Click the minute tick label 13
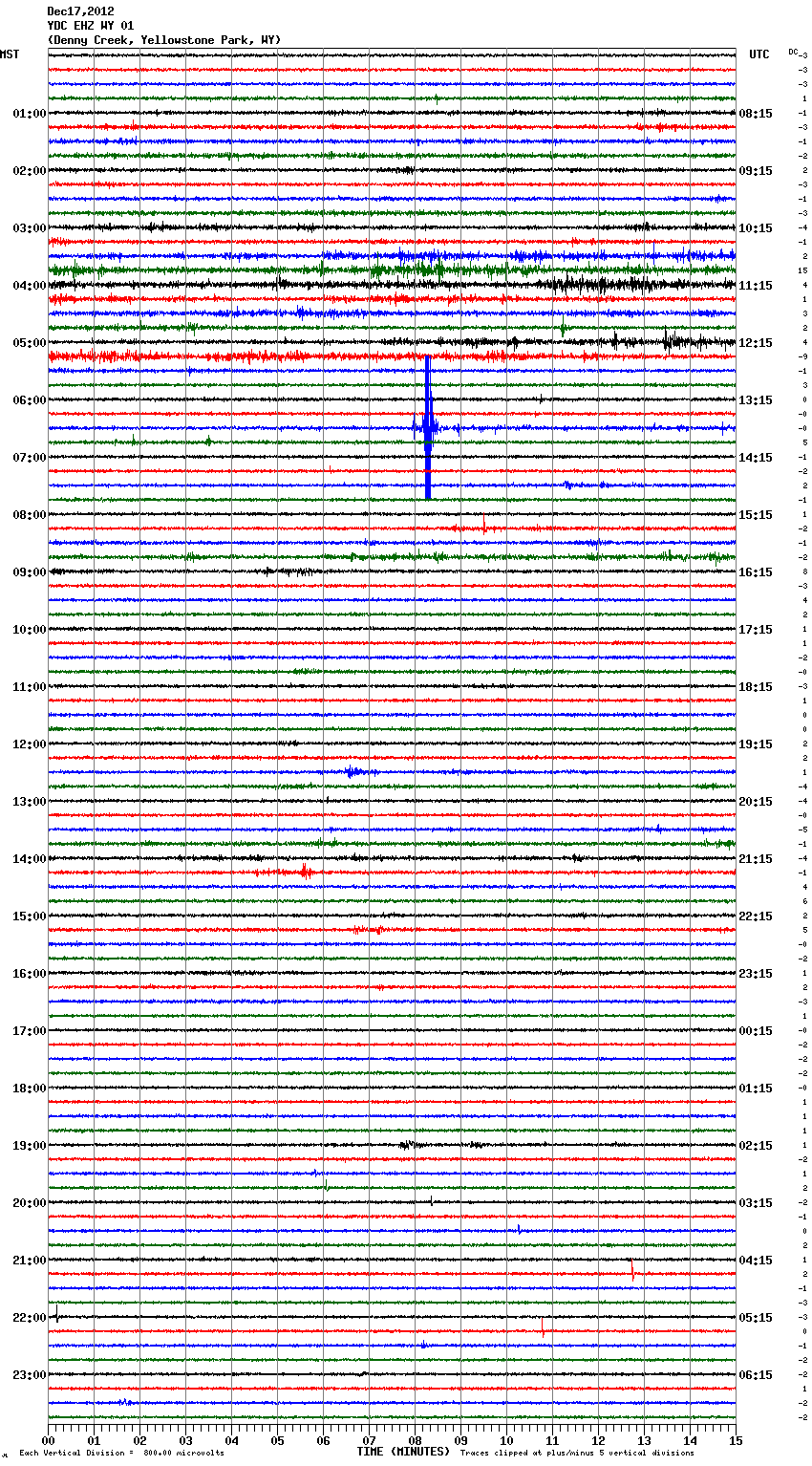 point(644,1440)
